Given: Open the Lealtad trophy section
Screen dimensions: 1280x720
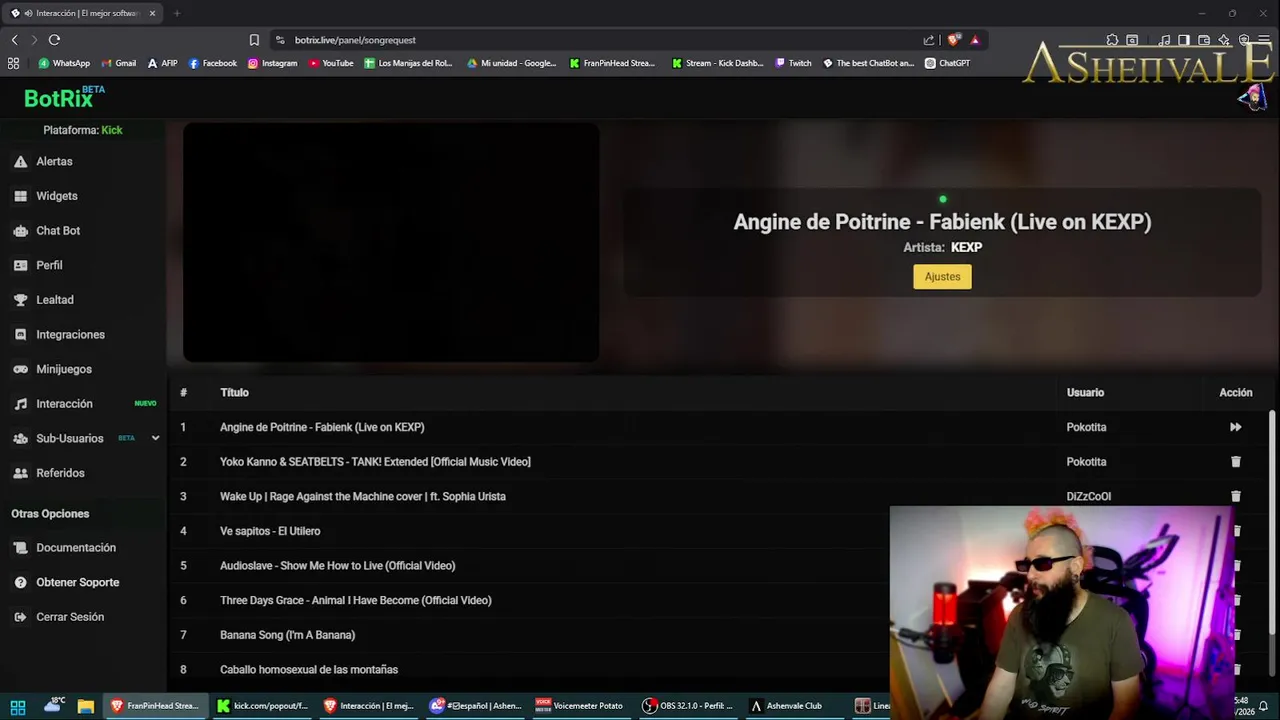Looking at the screenshot, I should point(54,300).
